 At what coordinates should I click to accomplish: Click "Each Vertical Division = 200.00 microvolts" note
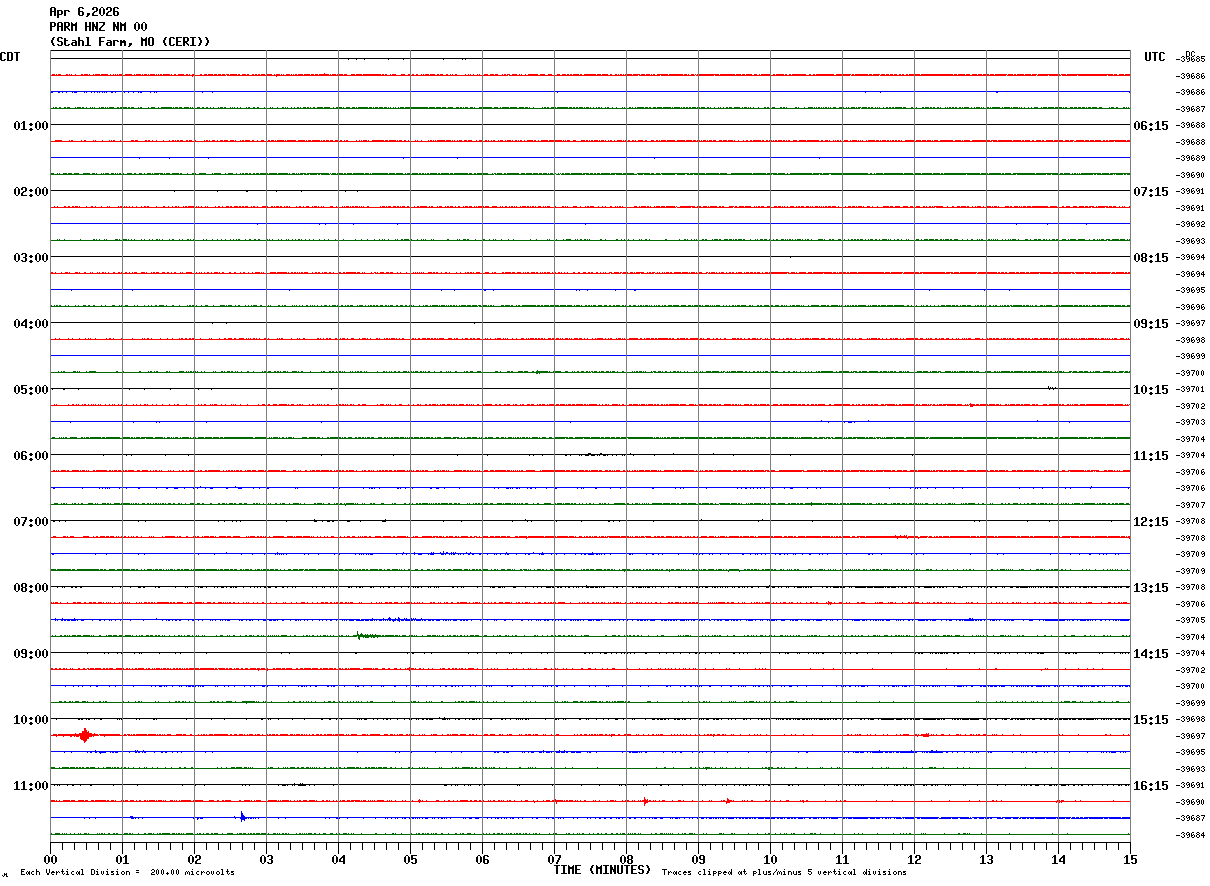click(127, 872)
